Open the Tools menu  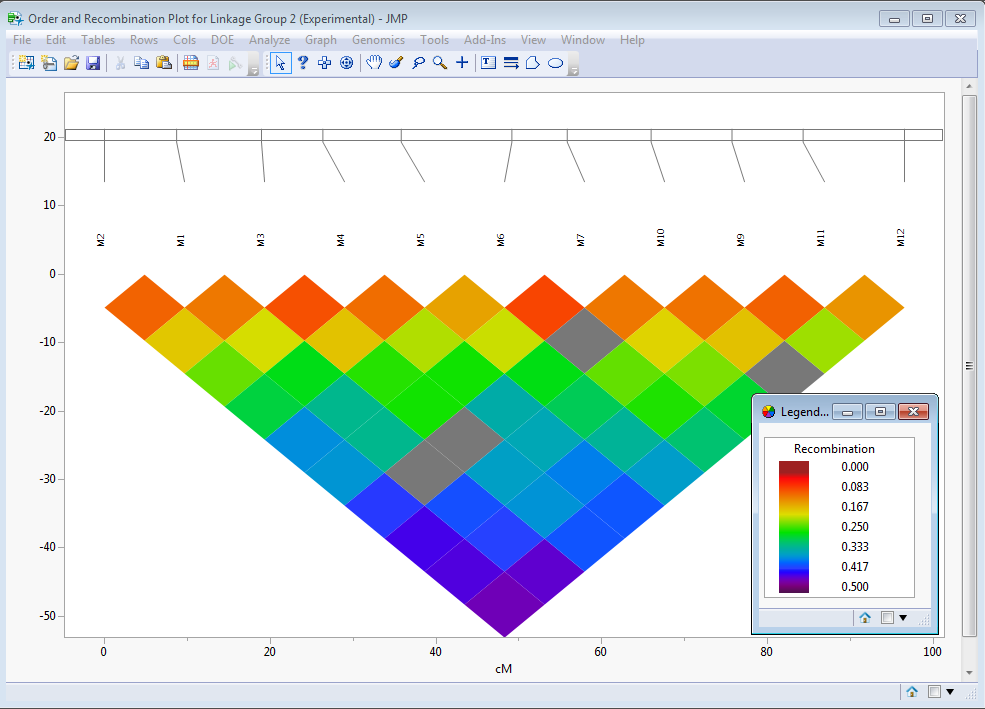(435, 40)
